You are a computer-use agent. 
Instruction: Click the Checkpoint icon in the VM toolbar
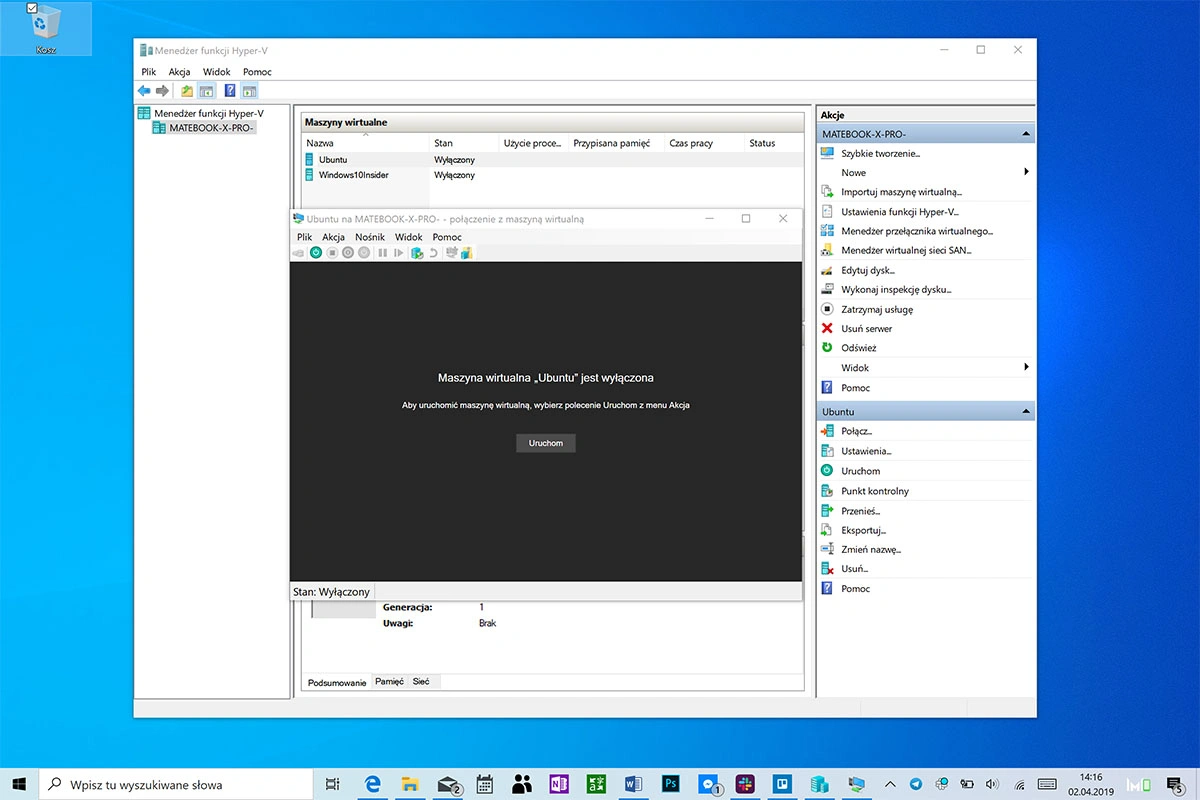pos(417,253)
